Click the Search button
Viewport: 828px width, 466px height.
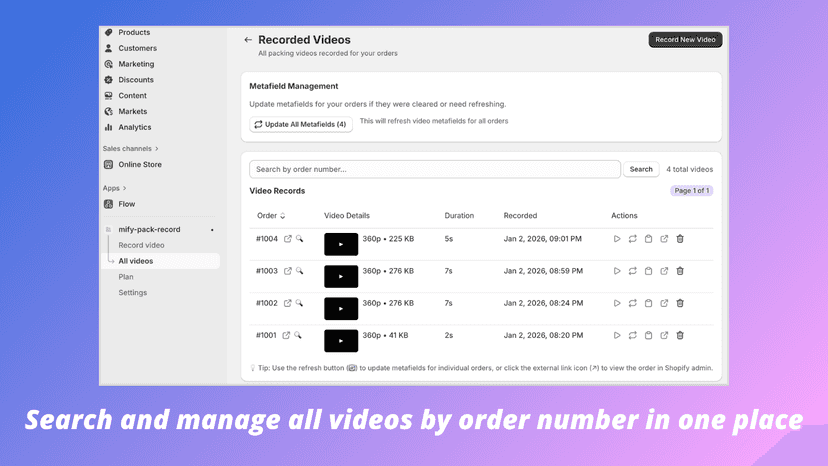point(641,169)
